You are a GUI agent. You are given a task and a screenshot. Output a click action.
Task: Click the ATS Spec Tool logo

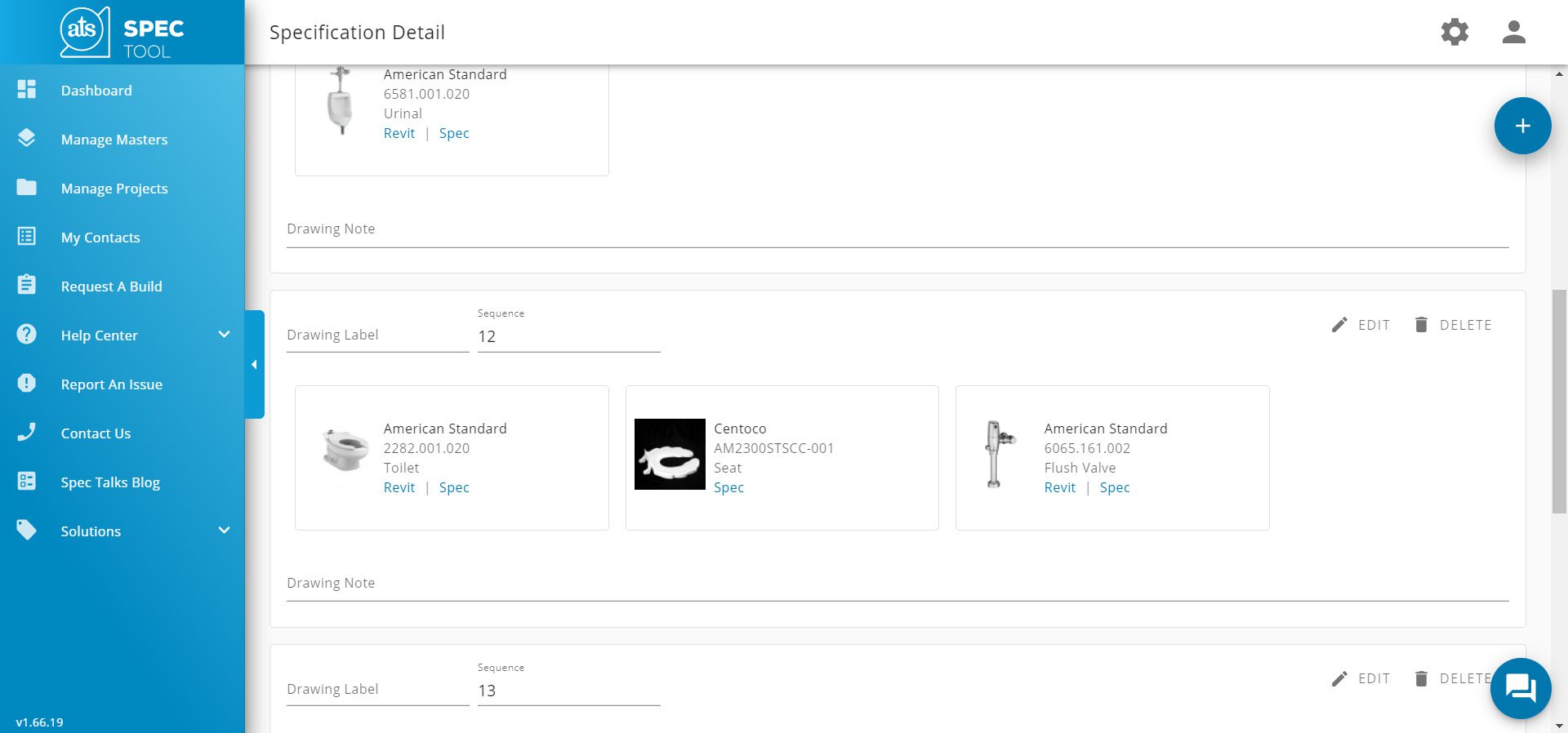point(122,33)
